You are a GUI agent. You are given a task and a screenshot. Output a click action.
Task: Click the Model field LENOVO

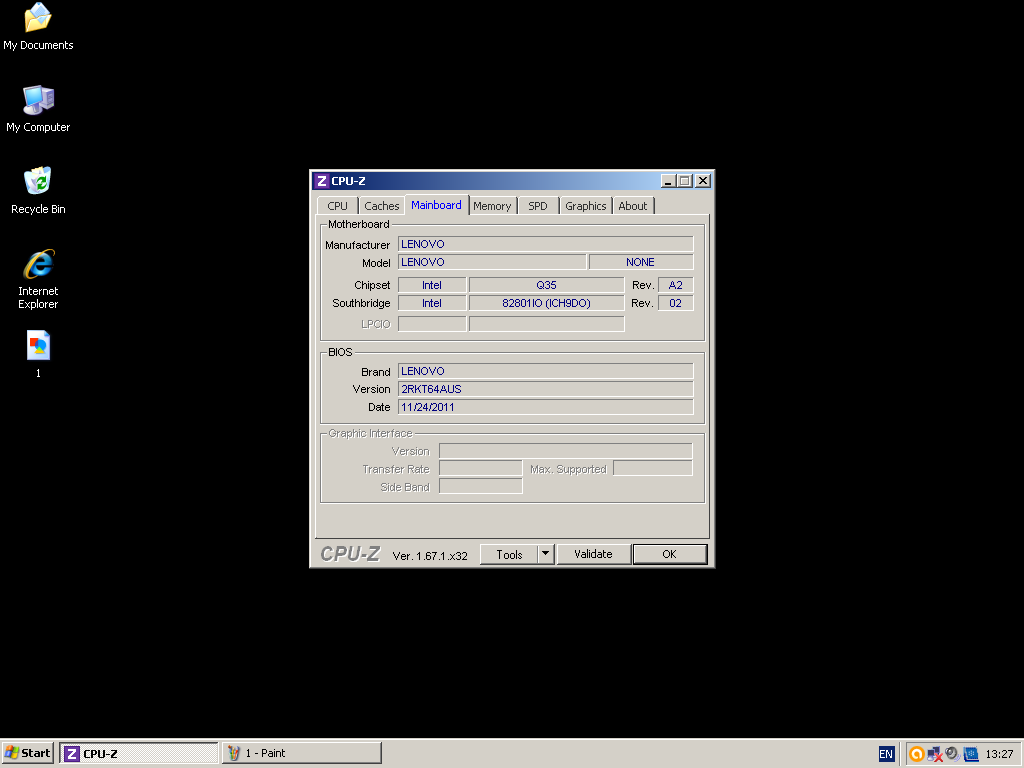click(x=492, y=262)
